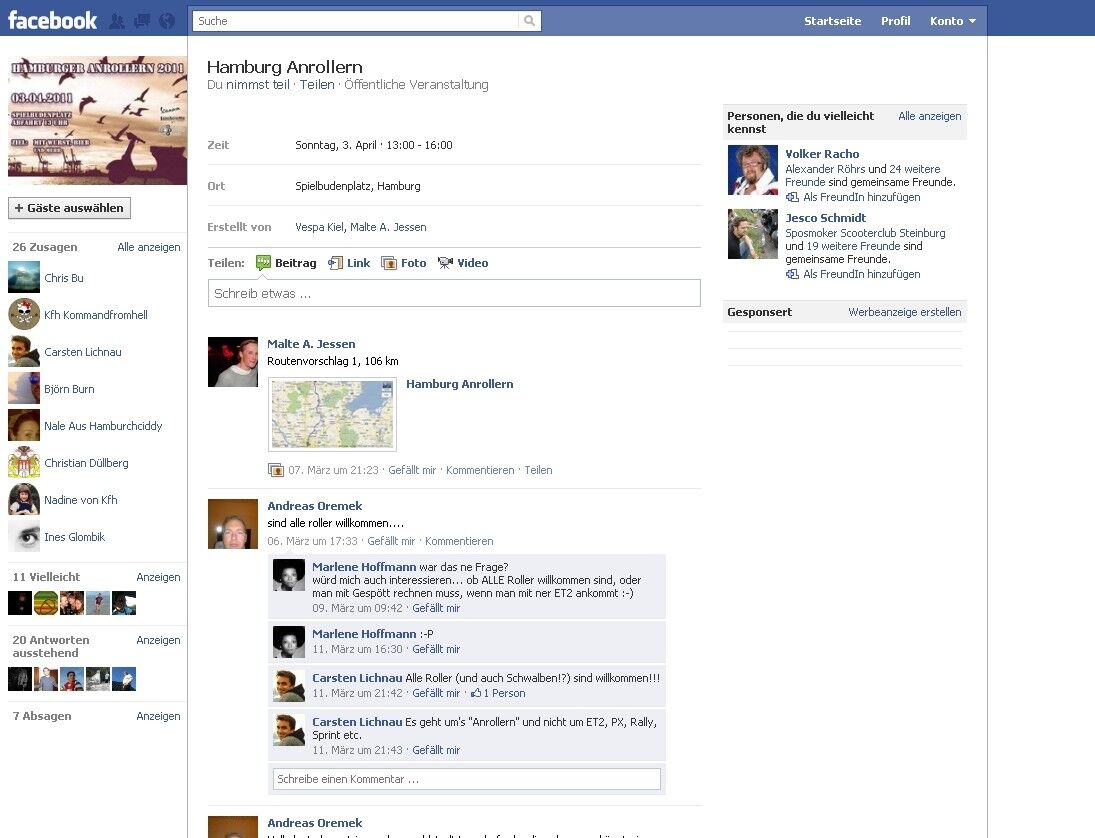The width and height of the screenshot is (1095, 838).
Task: Show the 7 Absagen guest list
Action: pyautogui.click(x=158, y=716)
